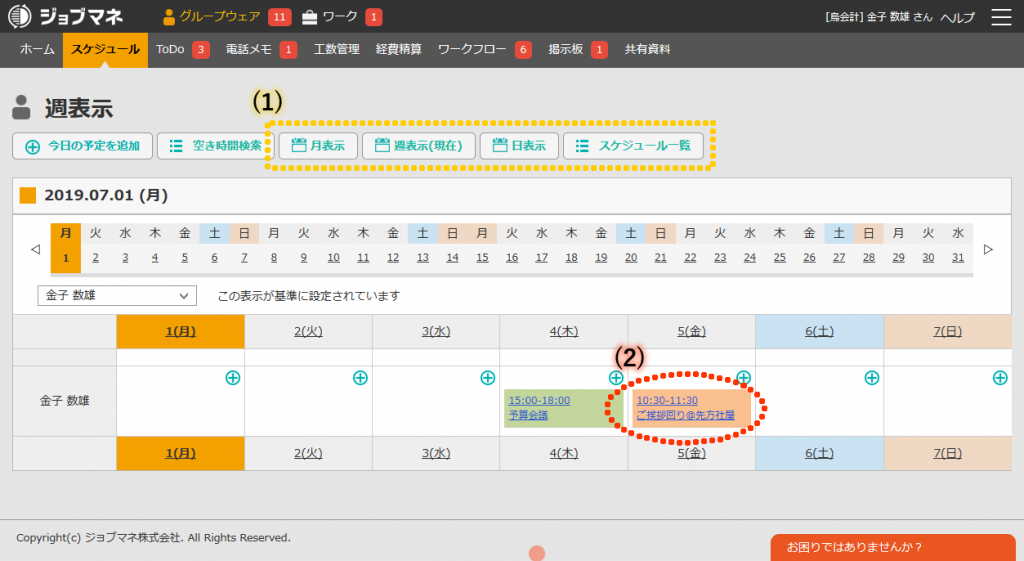The width and height of the screenshot is (1024, 561).
Task: Open the 予算会議 event link
Action: 528,415
